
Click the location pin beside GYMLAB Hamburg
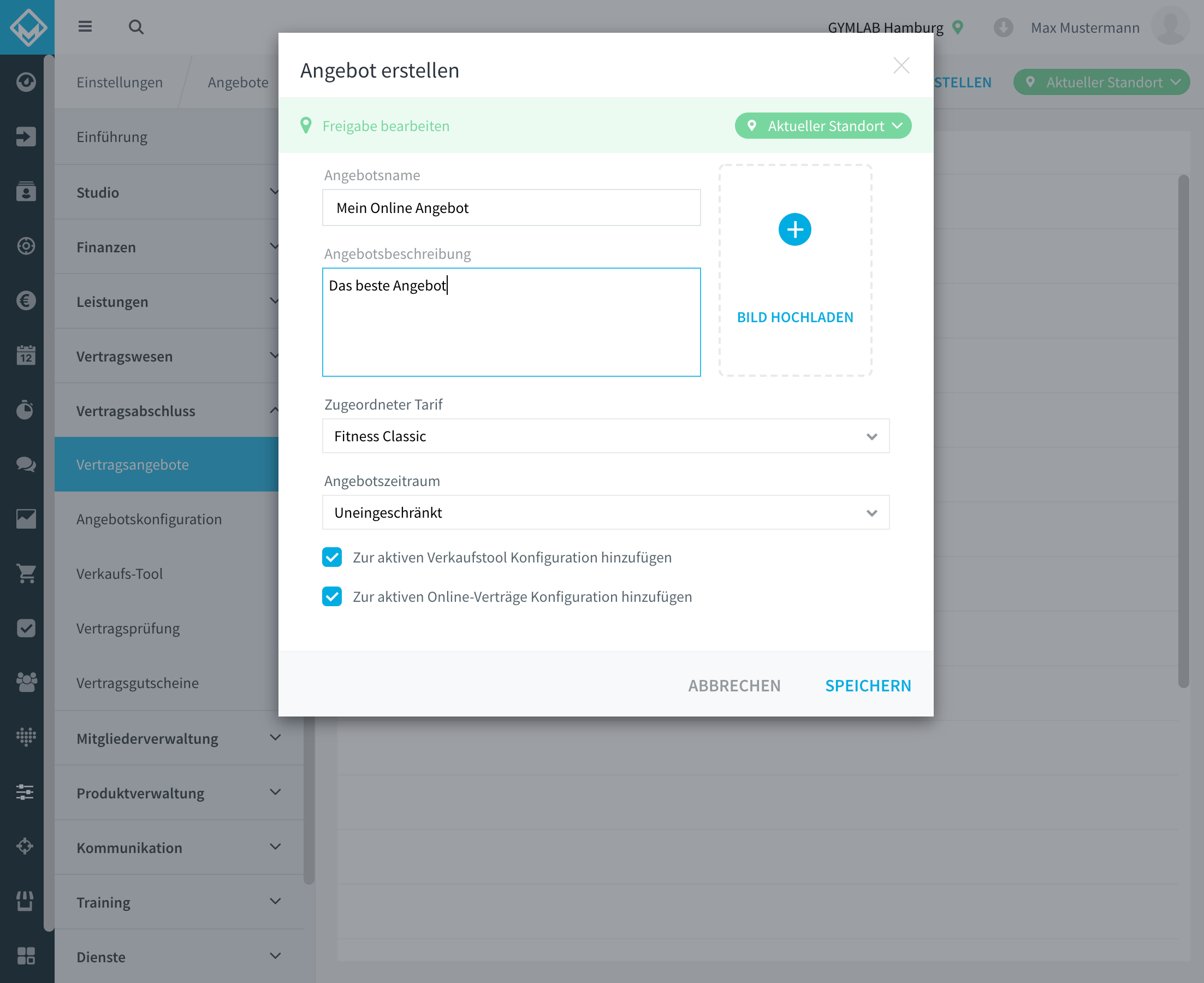coord(958,27)
